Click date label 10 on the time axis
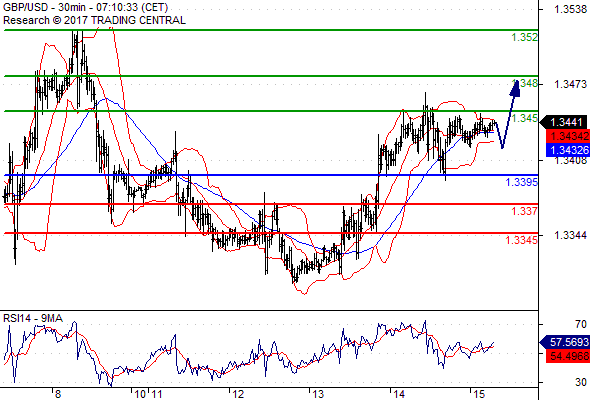 click(140, 394)
